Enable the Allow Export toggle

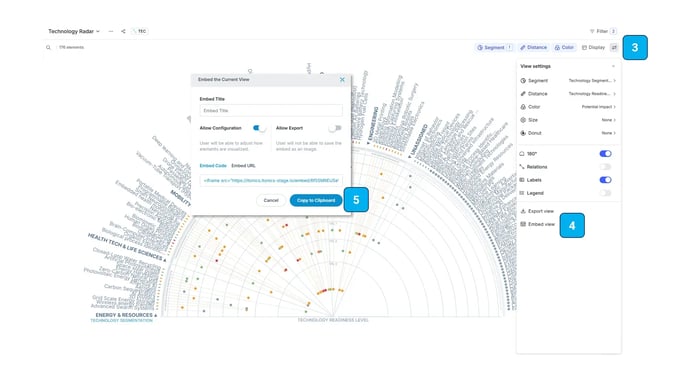(x=335, y=128)
